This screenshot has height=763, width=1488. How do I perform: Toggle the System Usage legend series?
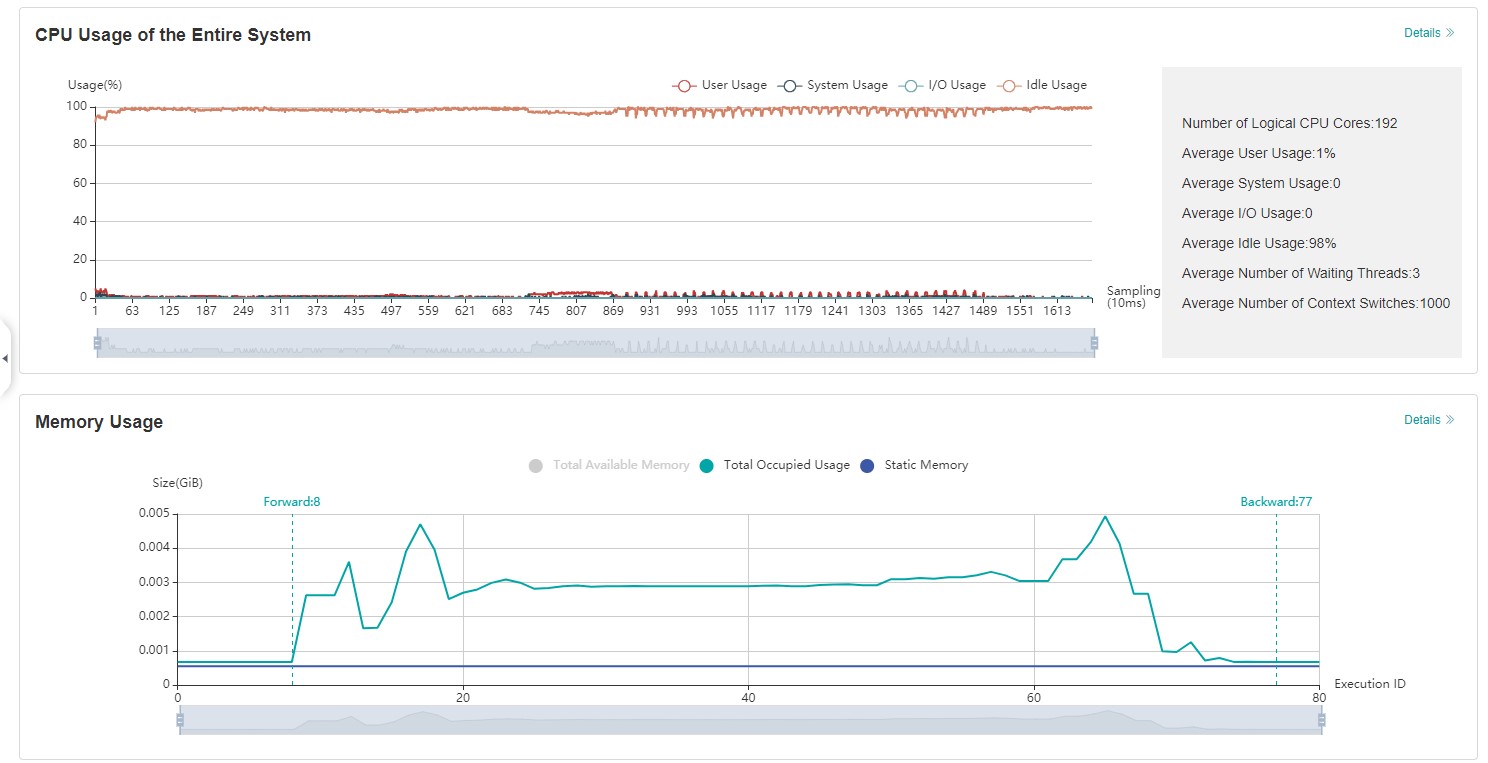click(834, 85)
